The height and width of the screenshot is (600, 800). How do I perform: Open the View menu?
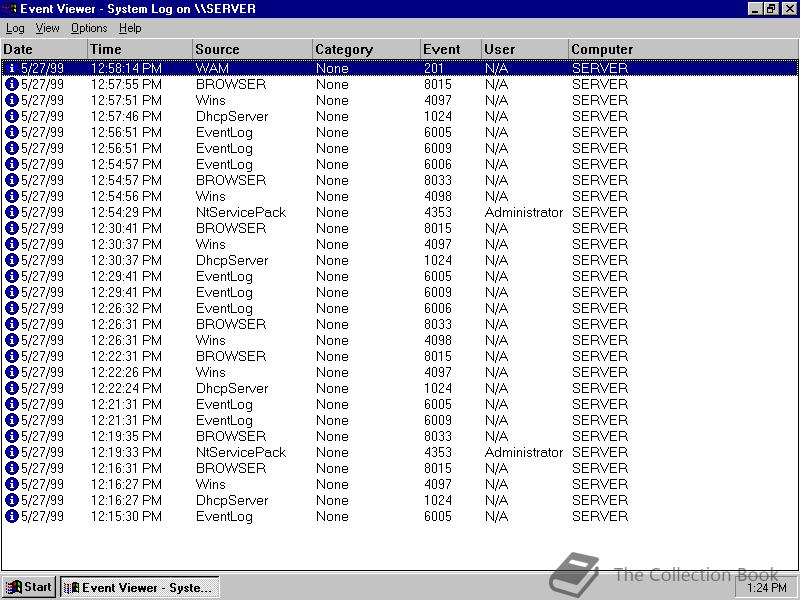(47, 28)
